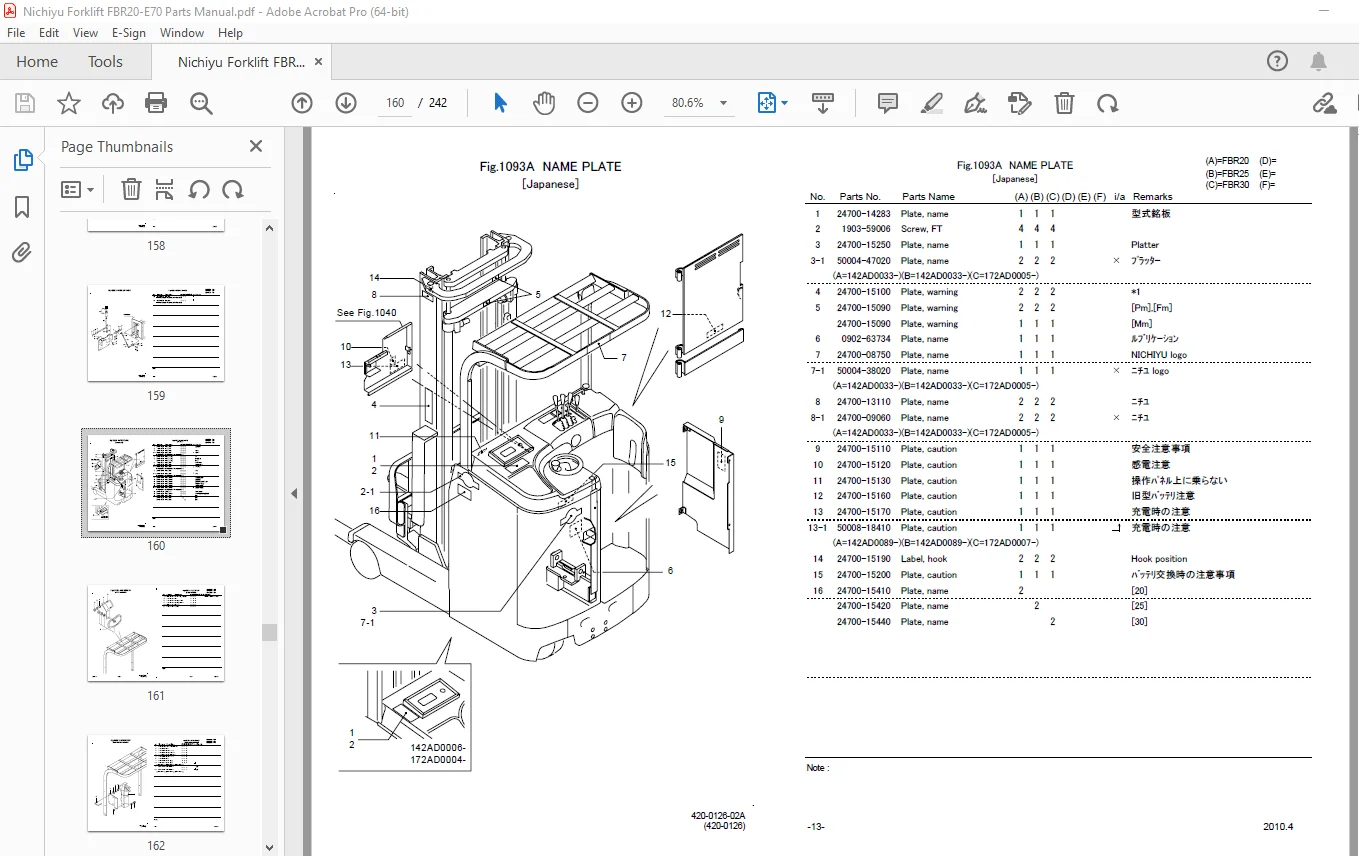Share a link using the link icon
The height and width of the screenshot is (856, 1359).
point(1324,103)
